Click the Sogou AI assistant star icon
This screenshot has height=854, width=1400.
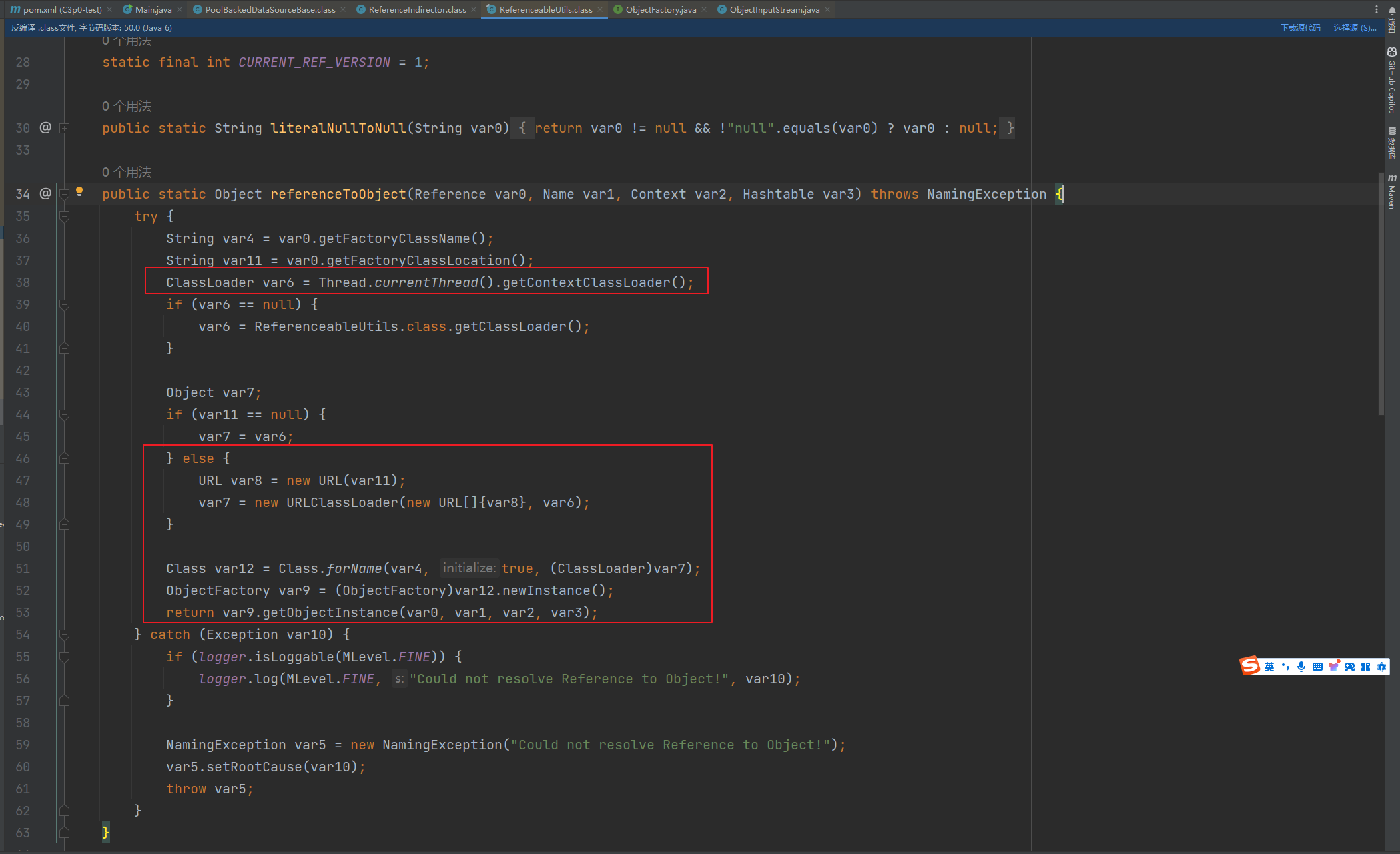click(1381, 666)
